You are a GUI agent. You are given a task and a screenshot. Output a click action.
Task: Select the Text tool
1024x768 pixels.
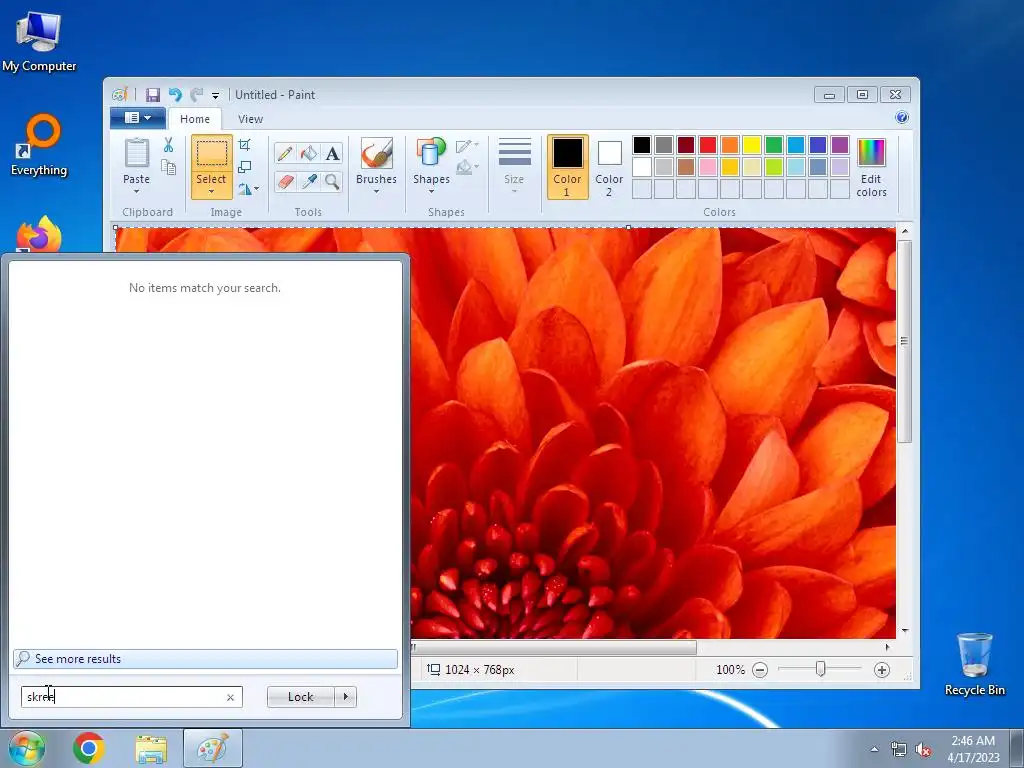click(332, 153)
